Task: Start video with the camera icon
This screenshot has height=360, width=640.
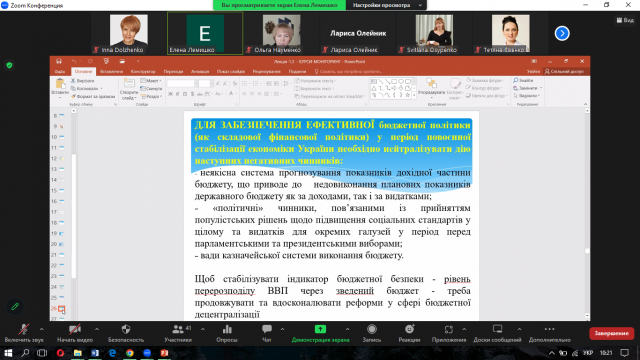Action: tap(75, 329)
